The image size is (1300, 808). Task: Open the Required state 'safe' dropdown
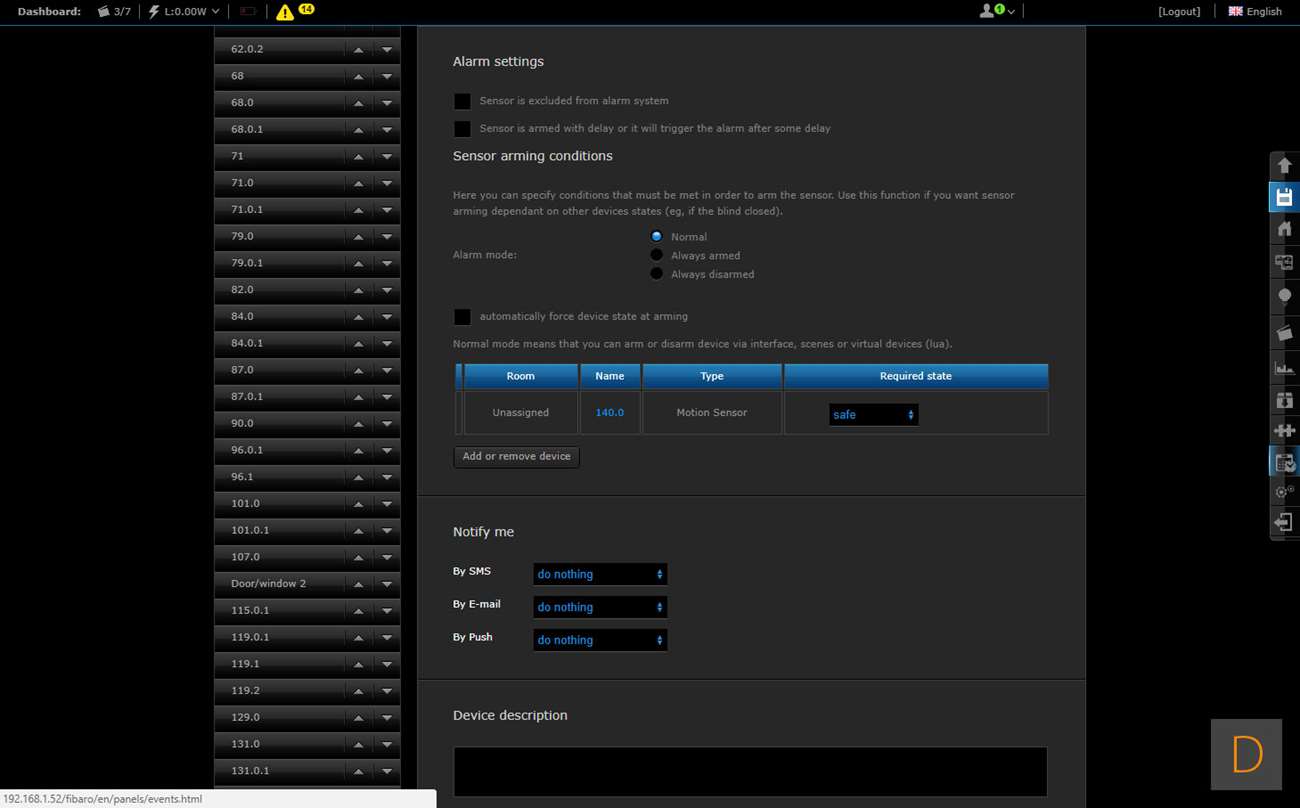873,414
